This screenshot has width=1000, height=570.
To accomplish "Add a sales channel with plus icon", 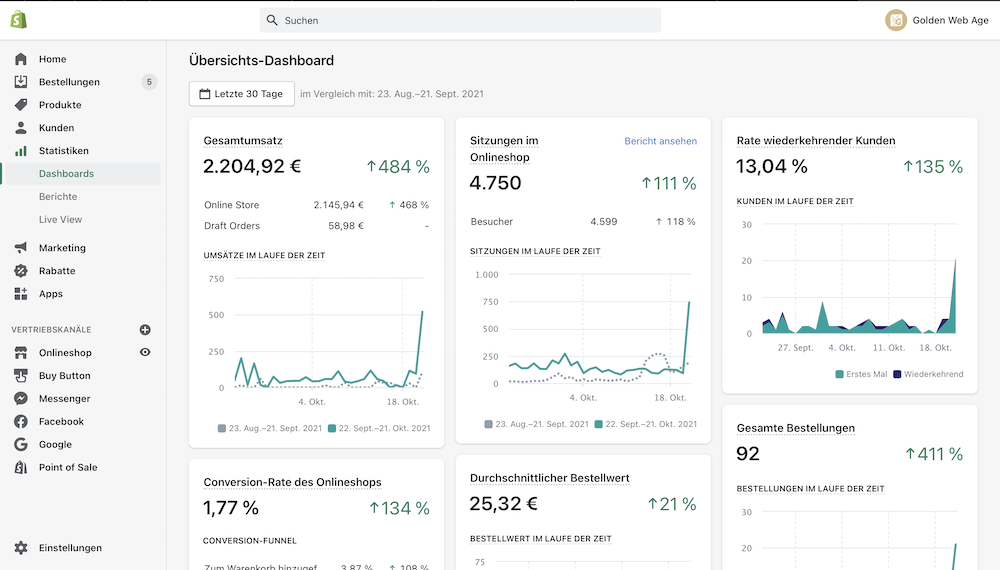I will (145, 330).
